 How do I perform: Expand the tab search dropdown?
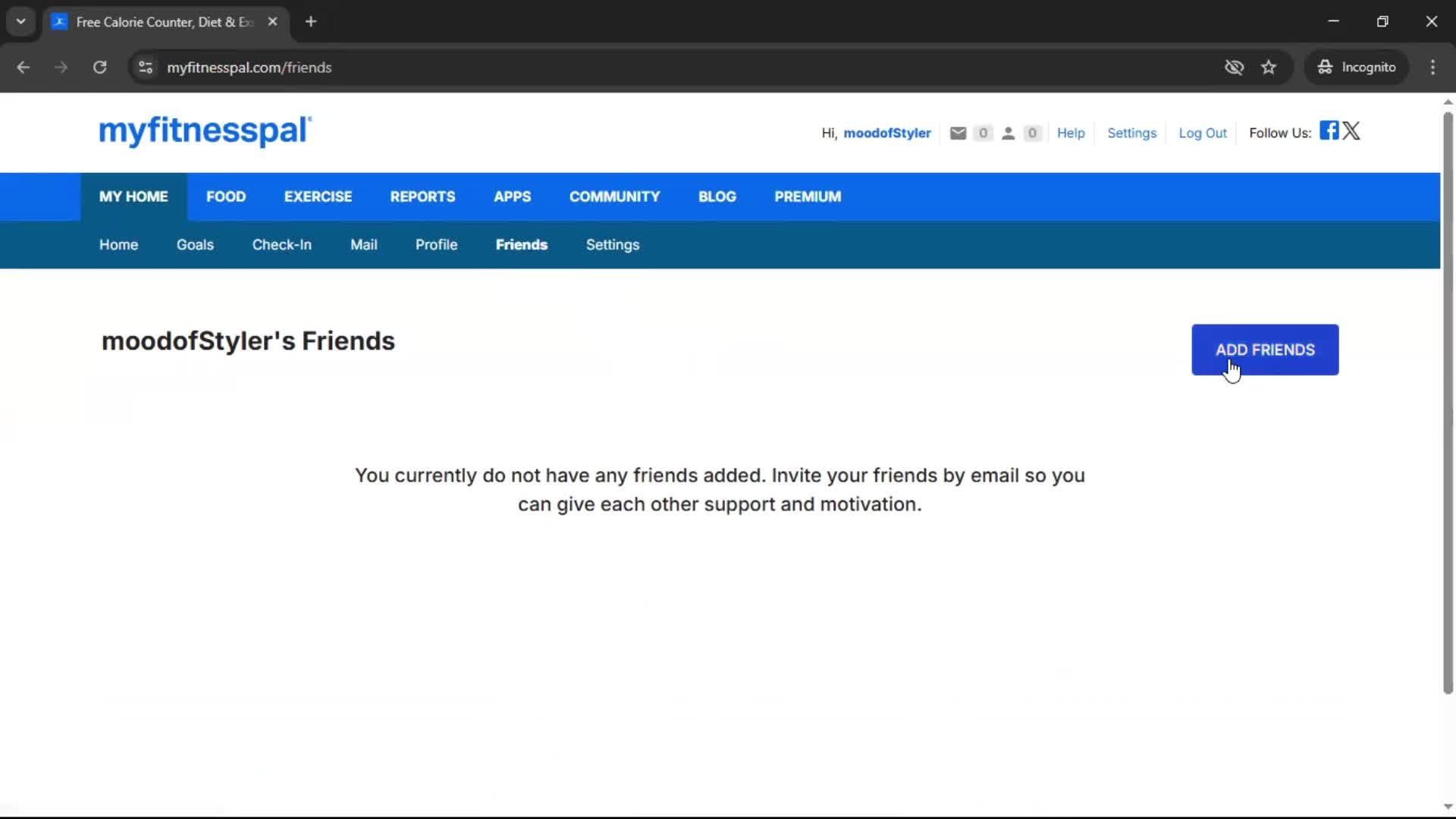21,22
